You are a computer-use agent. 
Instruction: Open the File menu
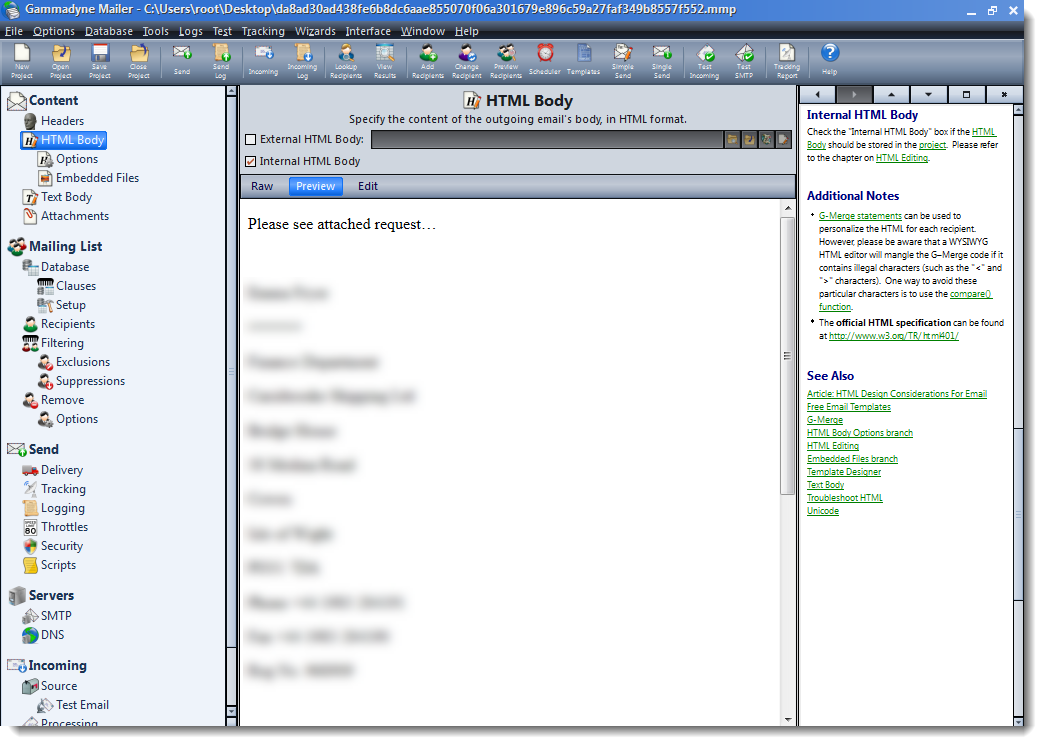click(14, 31)
